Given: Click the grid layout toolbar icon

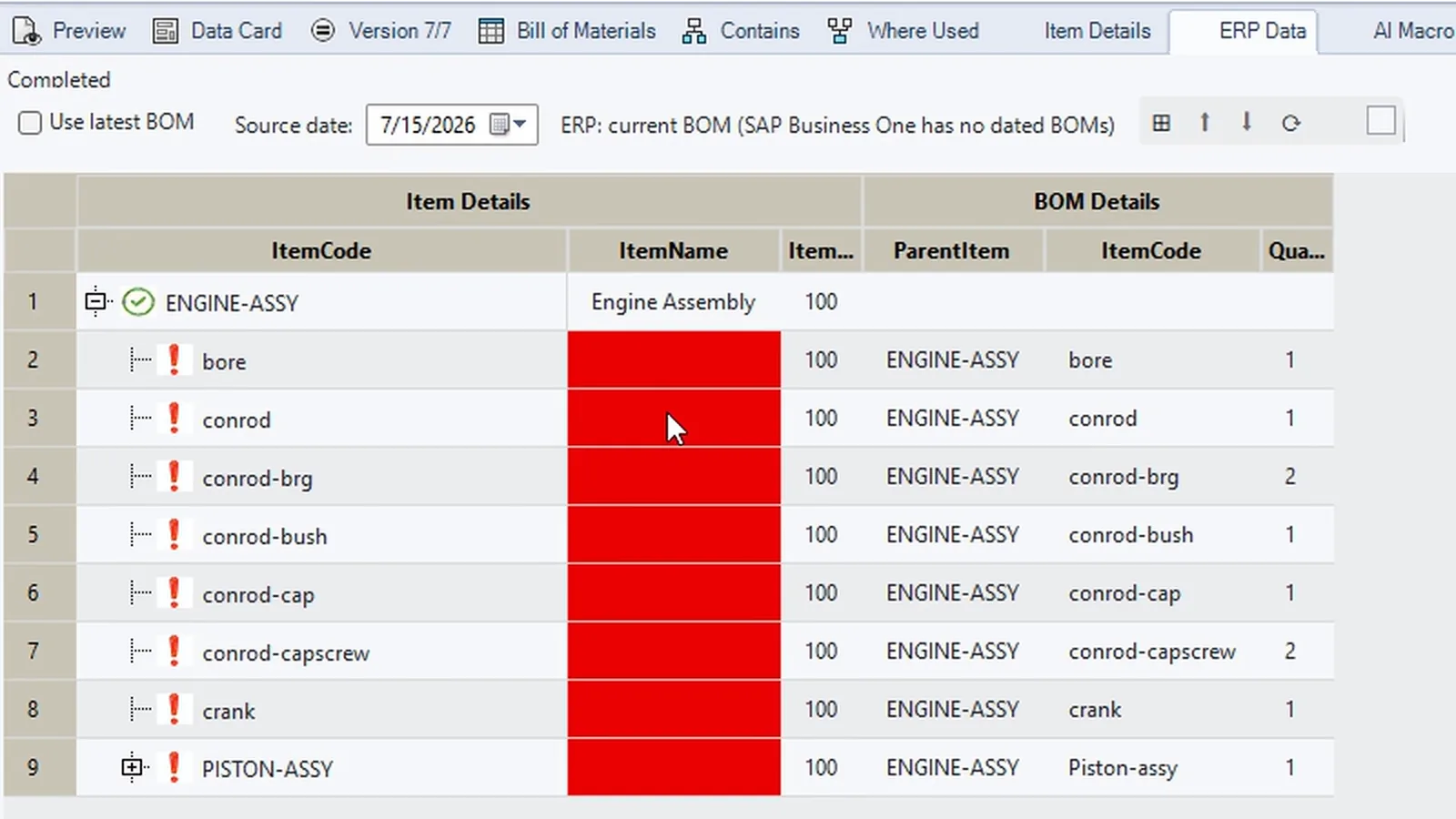Looking at the screenshot, I should 1161,123.
